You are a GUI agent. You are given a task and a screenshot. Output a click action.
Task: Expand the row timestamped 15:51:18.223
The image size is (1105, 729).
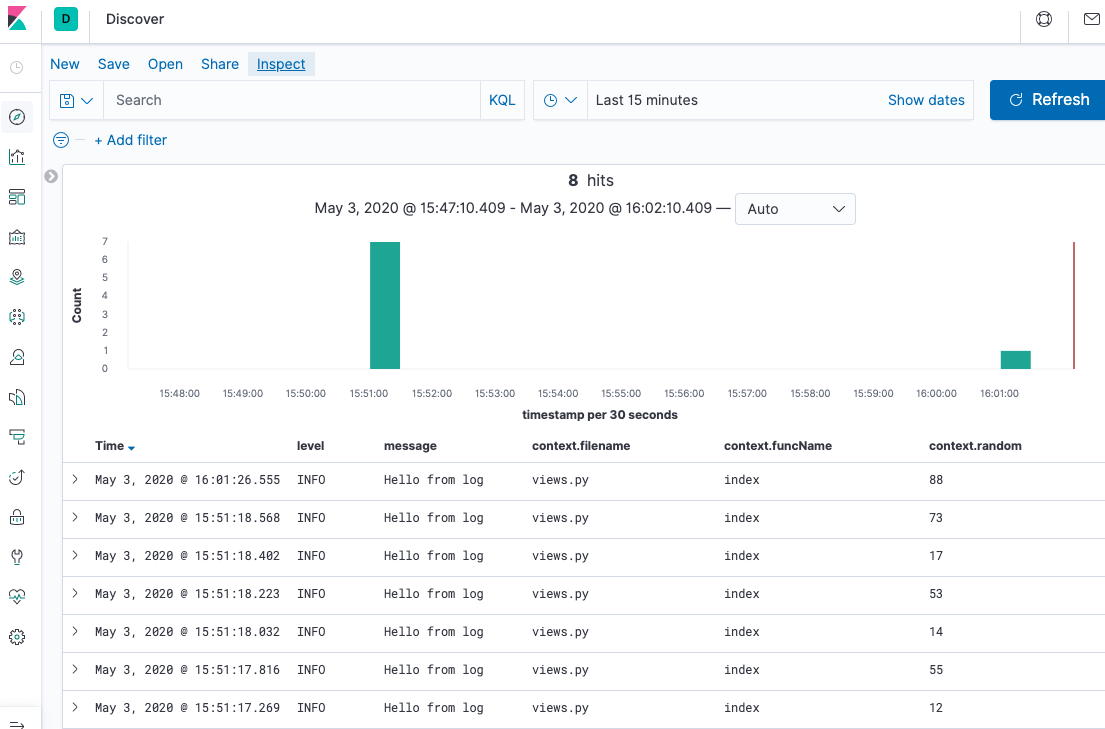[75, 594]
